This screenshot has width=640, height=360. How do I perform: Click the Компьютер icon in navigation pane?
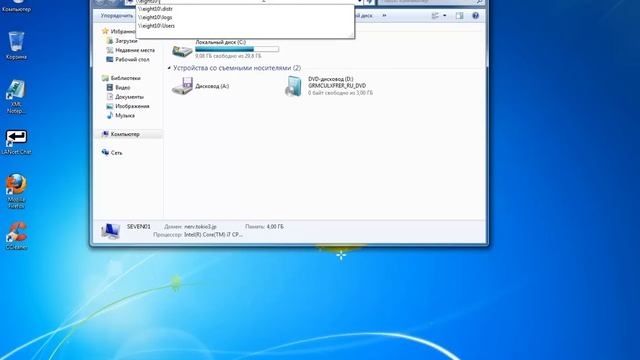pos(105,134)
